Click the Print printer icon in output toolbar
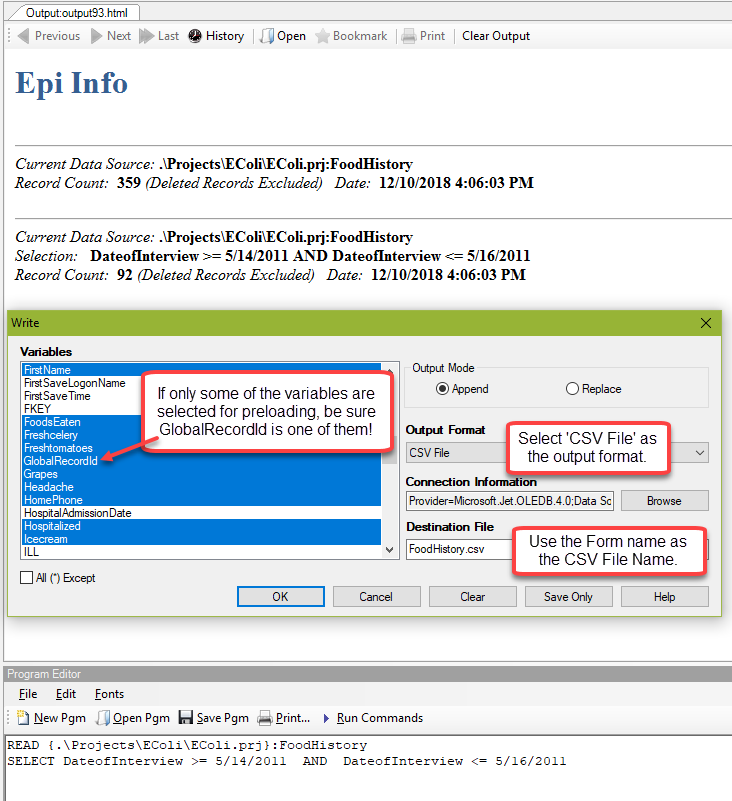This screenshot has width=732, height=801. [409, 36]
